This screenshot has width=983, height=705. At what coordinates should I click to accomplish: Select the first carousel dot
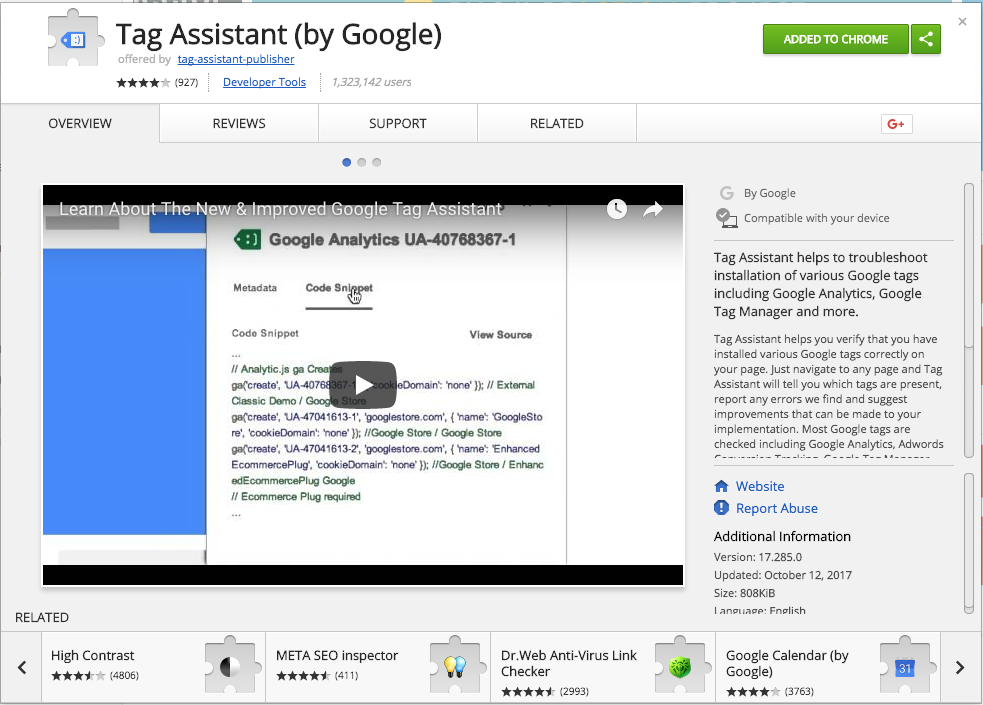click(x=347, y=162)
